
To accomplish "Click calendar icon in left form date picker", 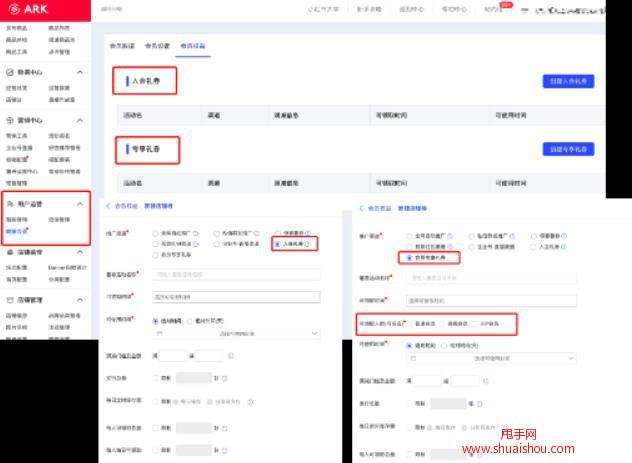I will [x=160, y=334].
